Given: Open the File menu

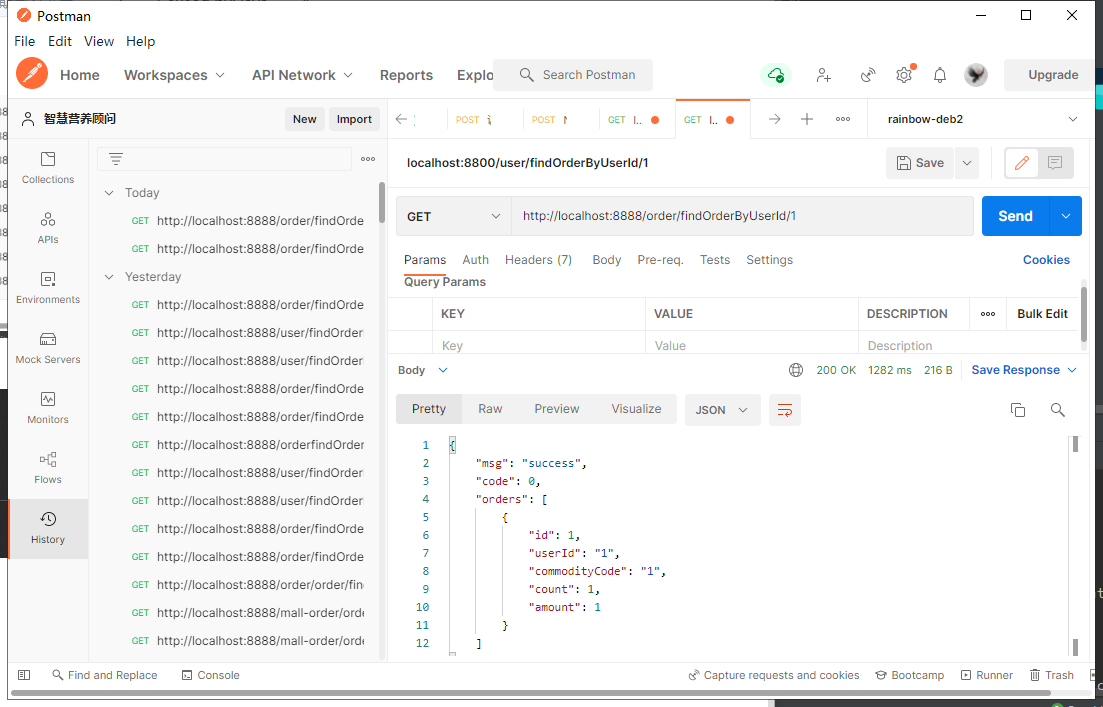Looking at the screenshot, I should (25, 42).
